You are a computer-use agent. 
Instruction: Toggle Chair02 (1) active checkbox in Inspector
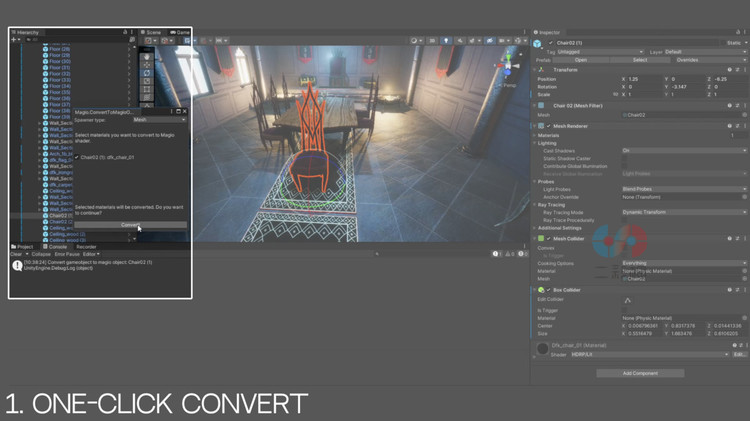tap(551, 43)
